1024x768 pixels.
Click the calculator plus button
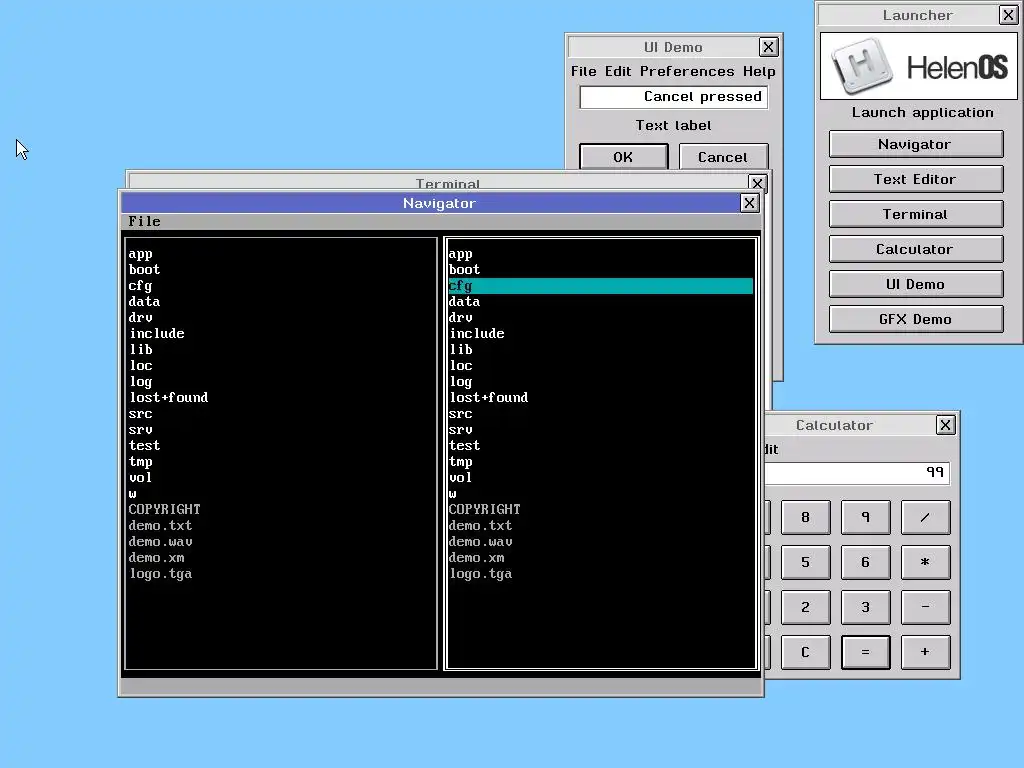coord(925,652)
